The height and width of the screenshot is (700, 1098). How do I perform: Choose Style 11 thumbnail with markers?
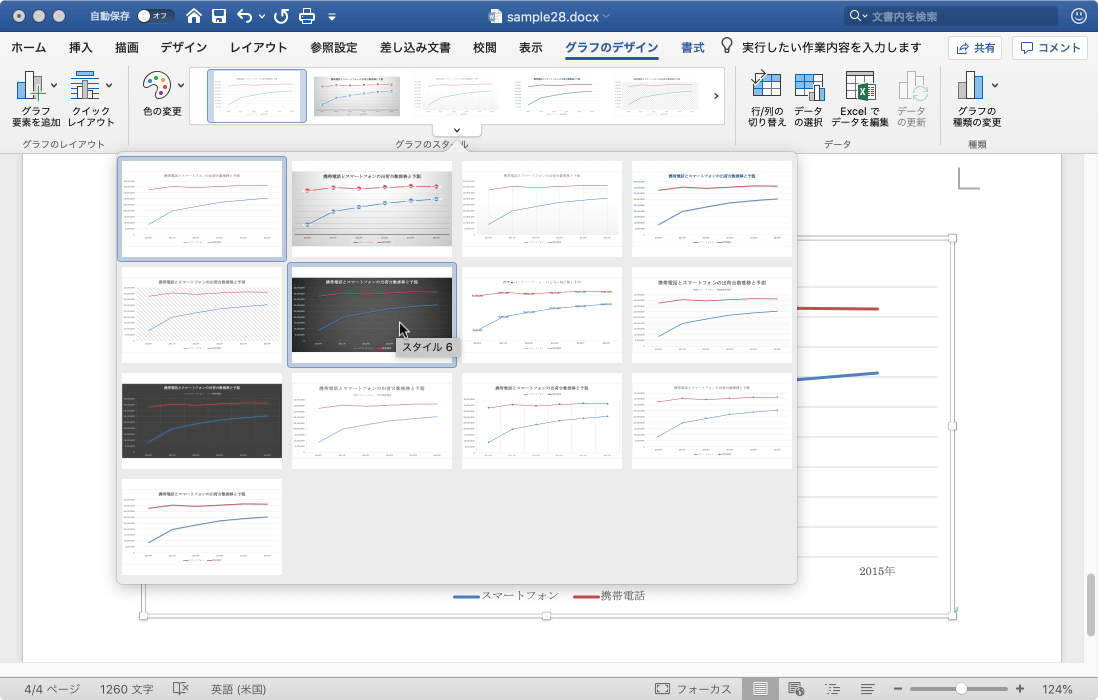[542, 421]
